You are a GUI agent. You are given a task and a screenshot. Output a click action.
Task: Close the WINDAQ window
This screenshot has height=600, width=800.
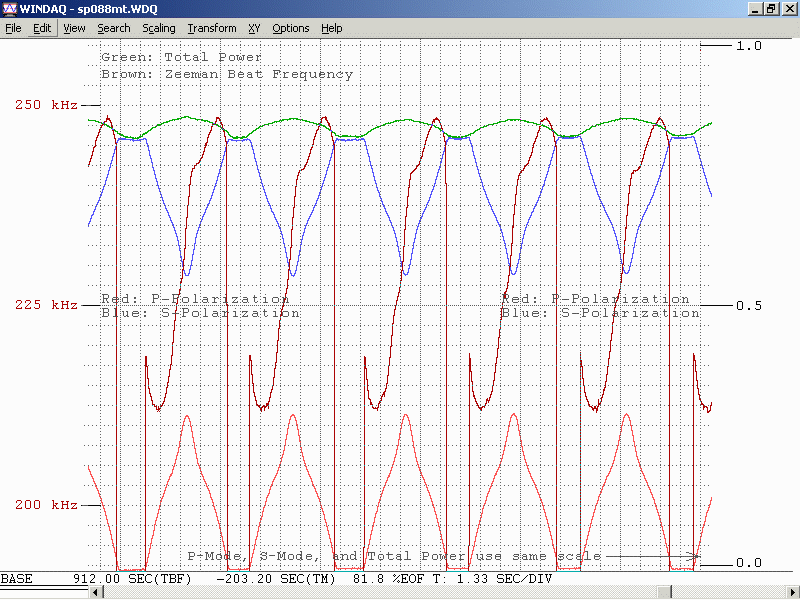(x=788, y=8)
